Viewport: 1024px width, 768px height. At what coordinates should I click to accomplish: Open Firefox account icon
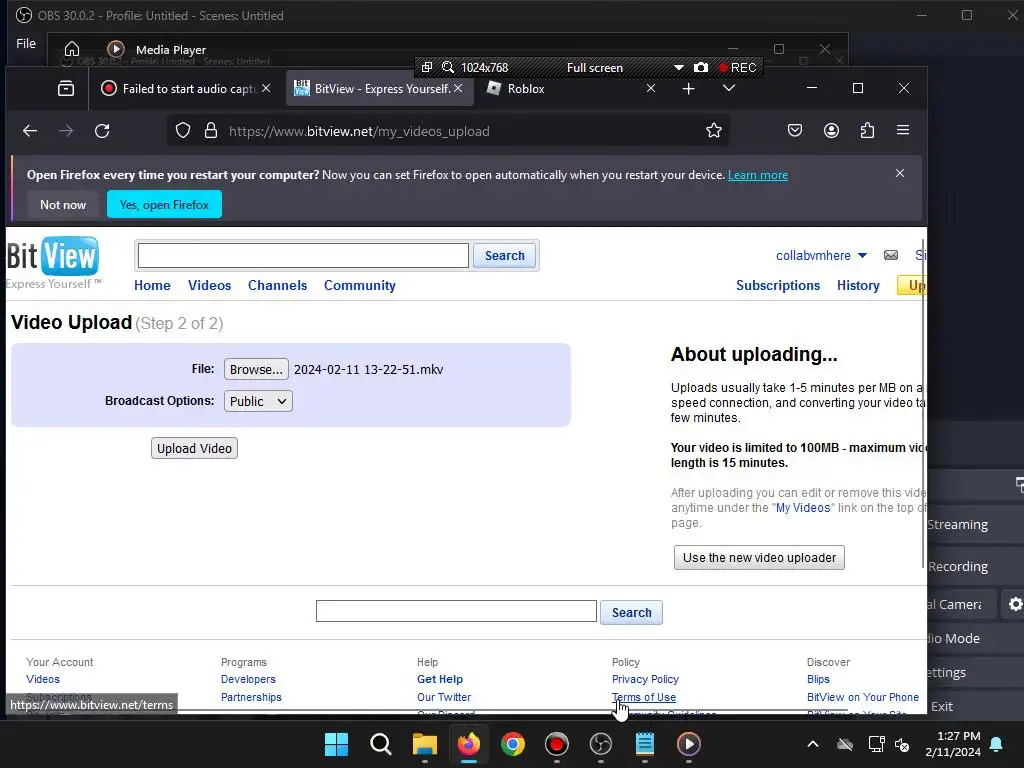coord(831,131)
